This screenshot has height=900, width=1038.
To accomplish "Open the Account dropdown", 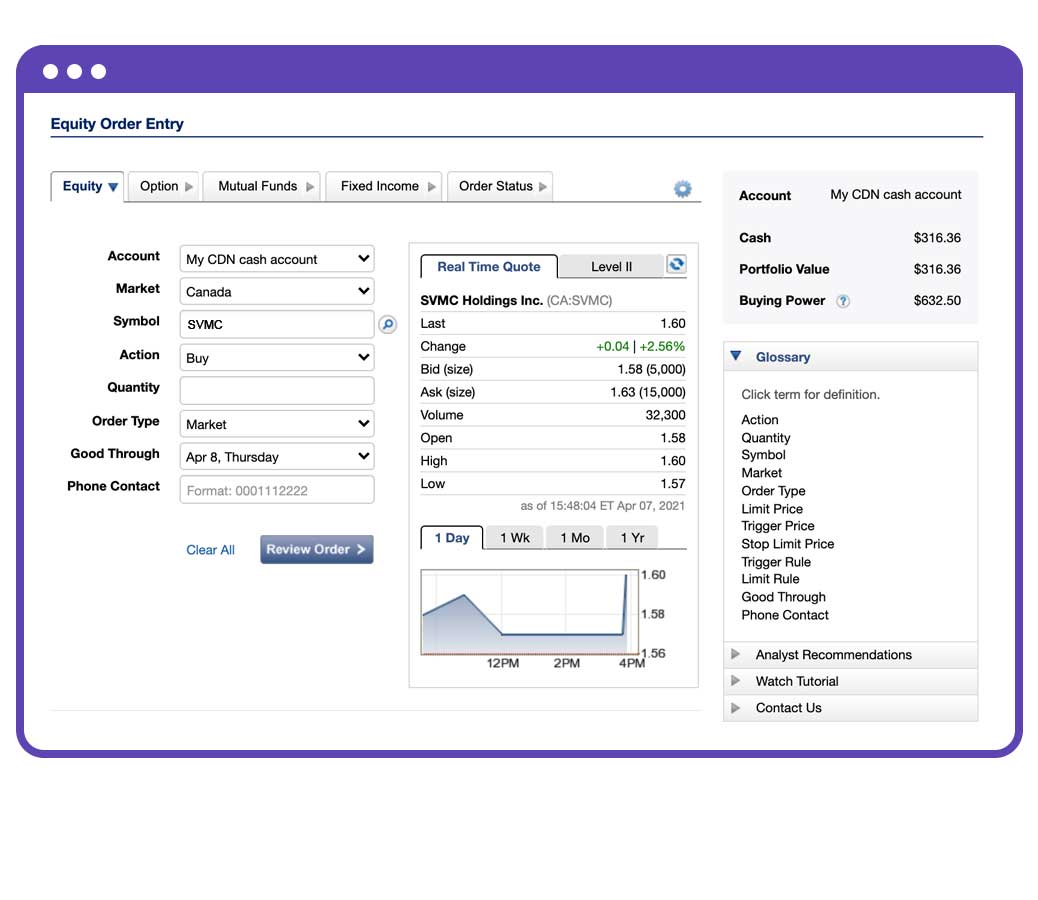I will (276, 258).
